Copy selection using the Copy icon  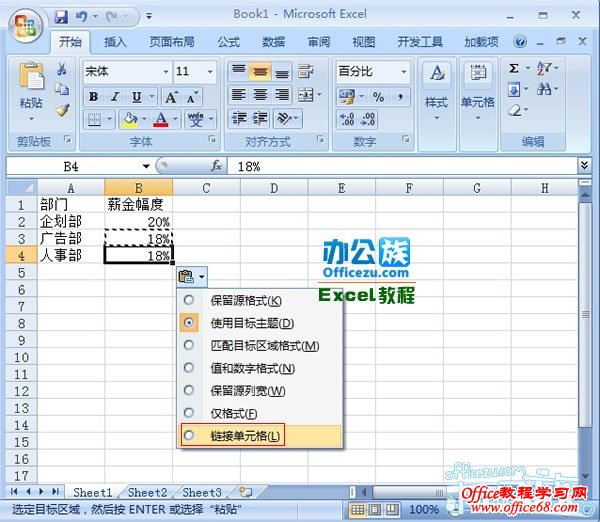(x=62, y=90)
